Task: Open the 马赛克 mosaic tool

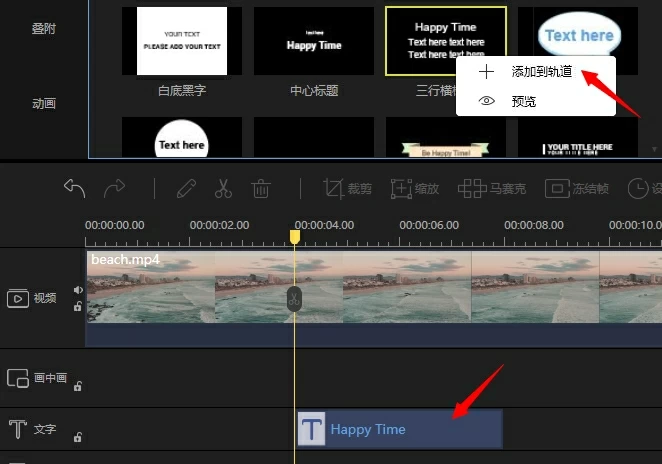Action: point(492,188)
